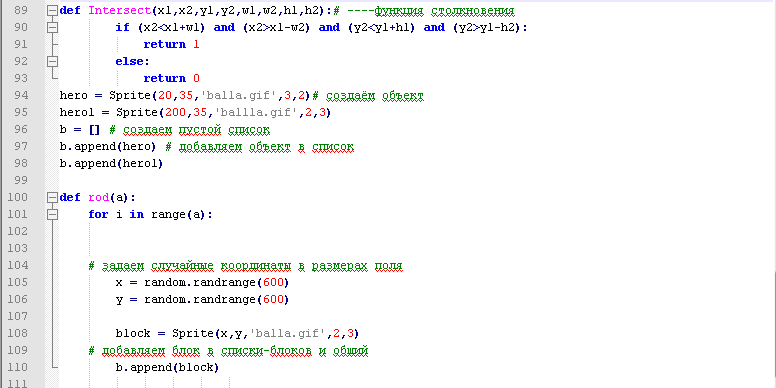This screenshot has height=388, width=776.
Task: Click the b.append(hero1) line
Action: (111, 163)
